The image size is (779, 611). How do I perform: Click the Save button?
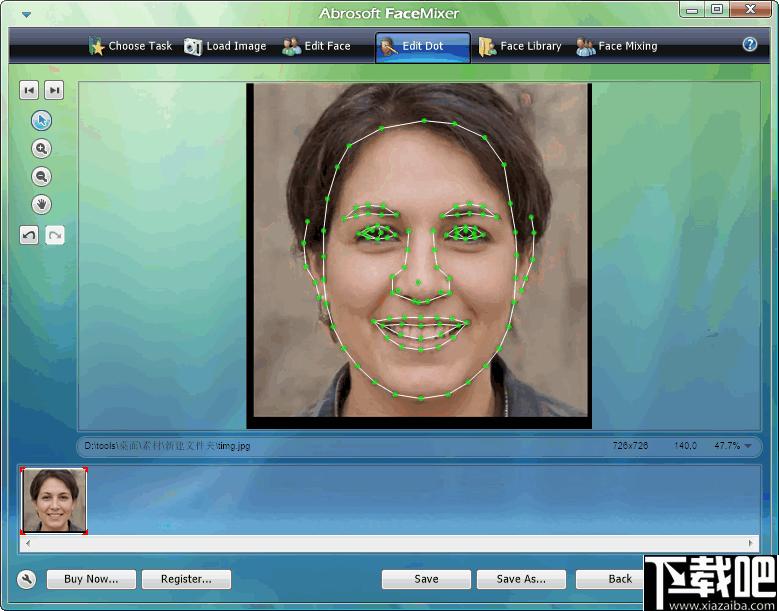[426, 579]
